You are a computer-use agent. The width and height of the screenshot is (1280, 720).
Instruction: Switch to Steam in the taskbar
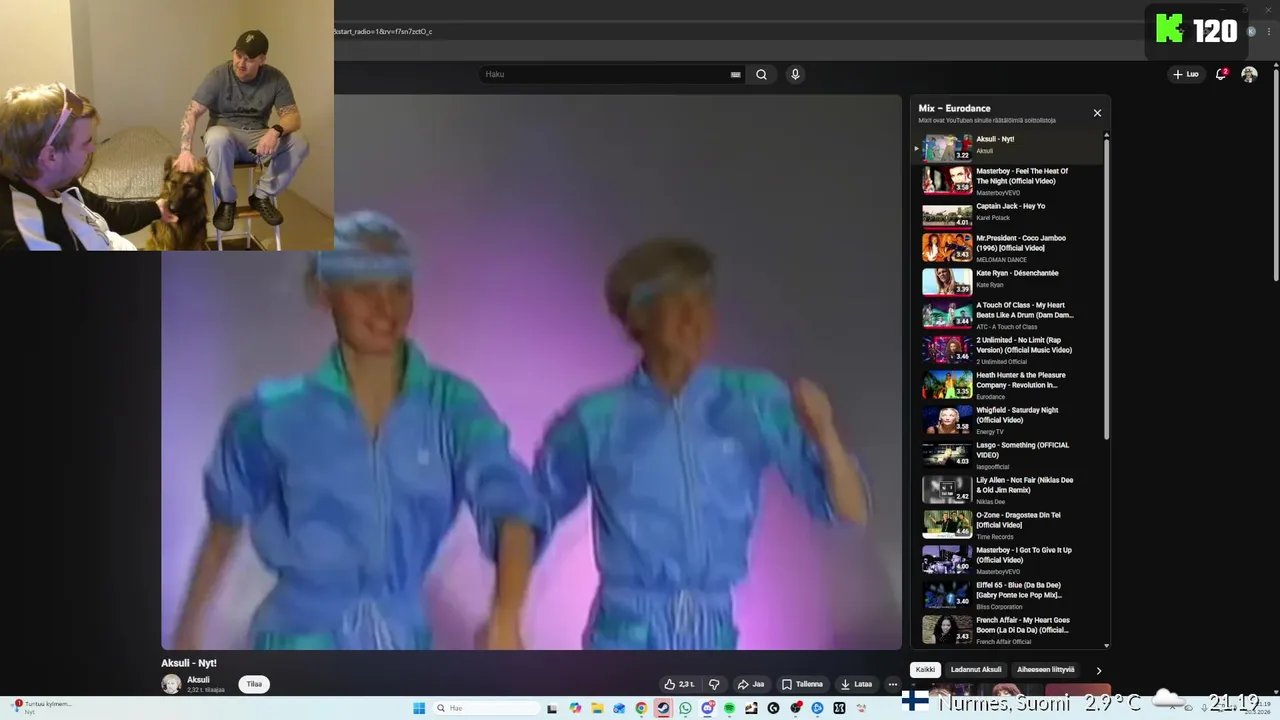coord(663,708)
